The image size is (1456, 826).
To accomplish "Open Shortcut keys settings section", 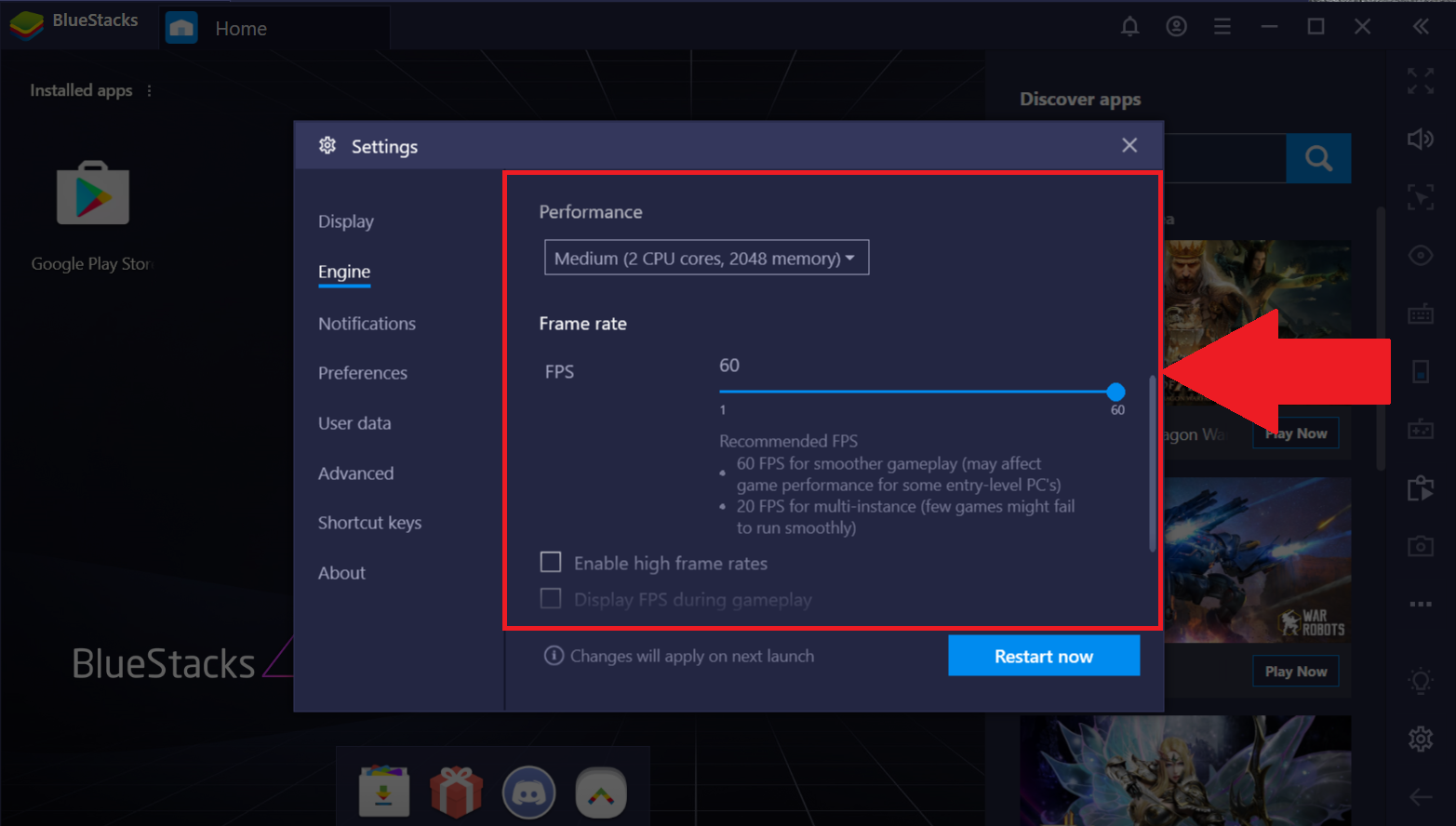I will [x=369, y=523].
